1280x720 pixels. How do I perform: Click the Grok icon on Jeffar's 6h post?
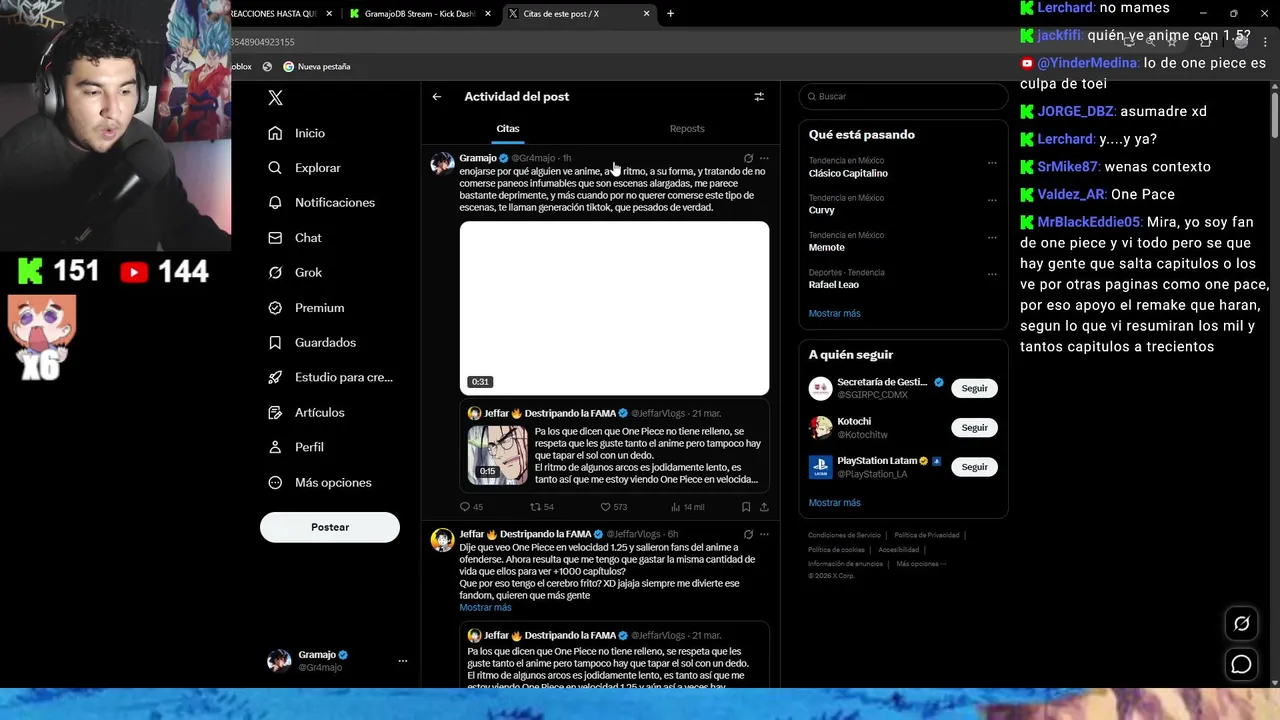point(748,534)
